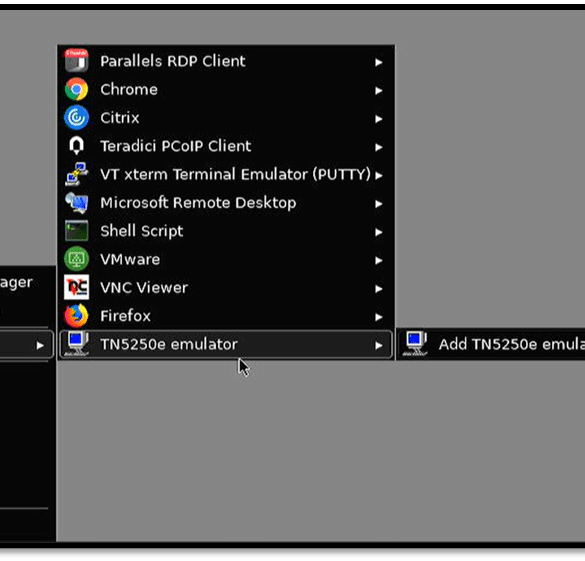Select the Citrix menu label
Viewport: 585px width, 561px height.
[120, 118]
